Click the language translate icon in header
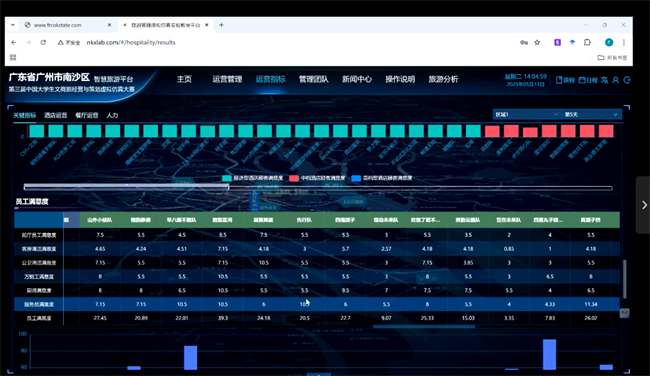650x376 pixels. pyautogui.click(x=605, y=80)
